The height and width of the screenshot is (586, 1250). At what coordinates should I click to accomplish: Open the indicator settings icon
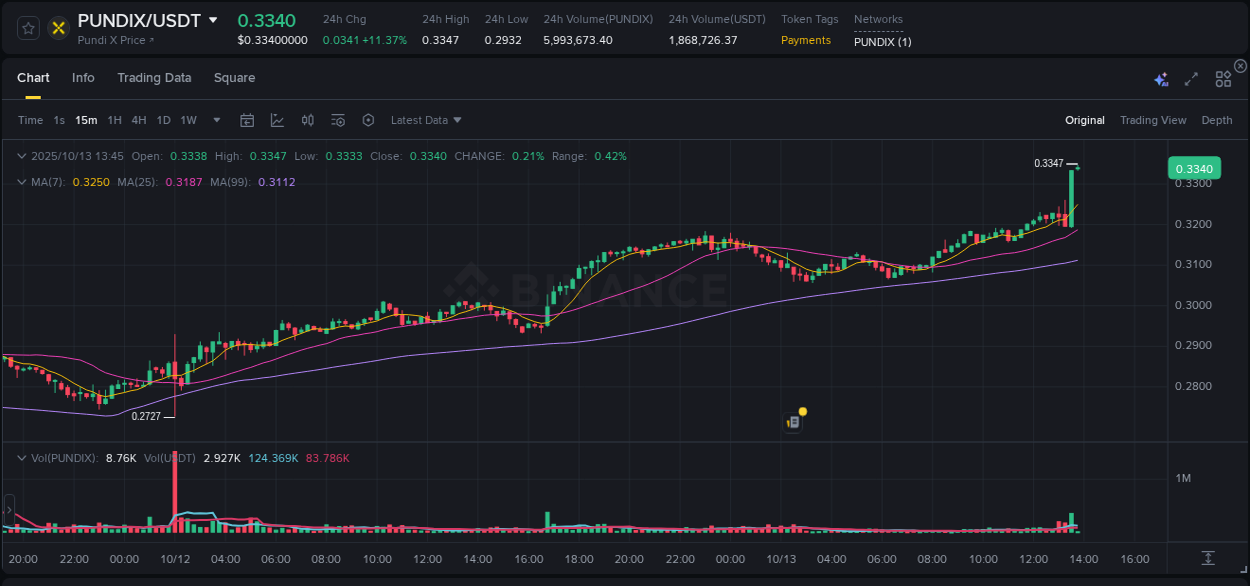[337, 119]
